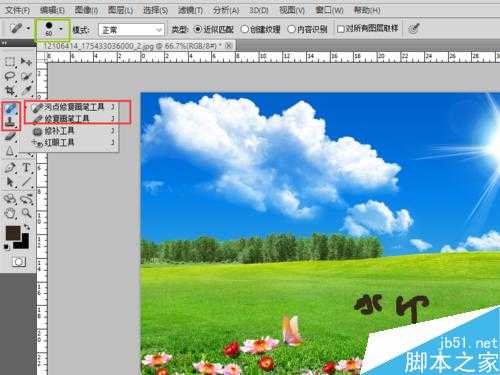Image resolution: width=500 pixels, height=375 pixels.
Task: Click the Spot Healing Brush toolbar icon
Action: click(x=11, y=109)
